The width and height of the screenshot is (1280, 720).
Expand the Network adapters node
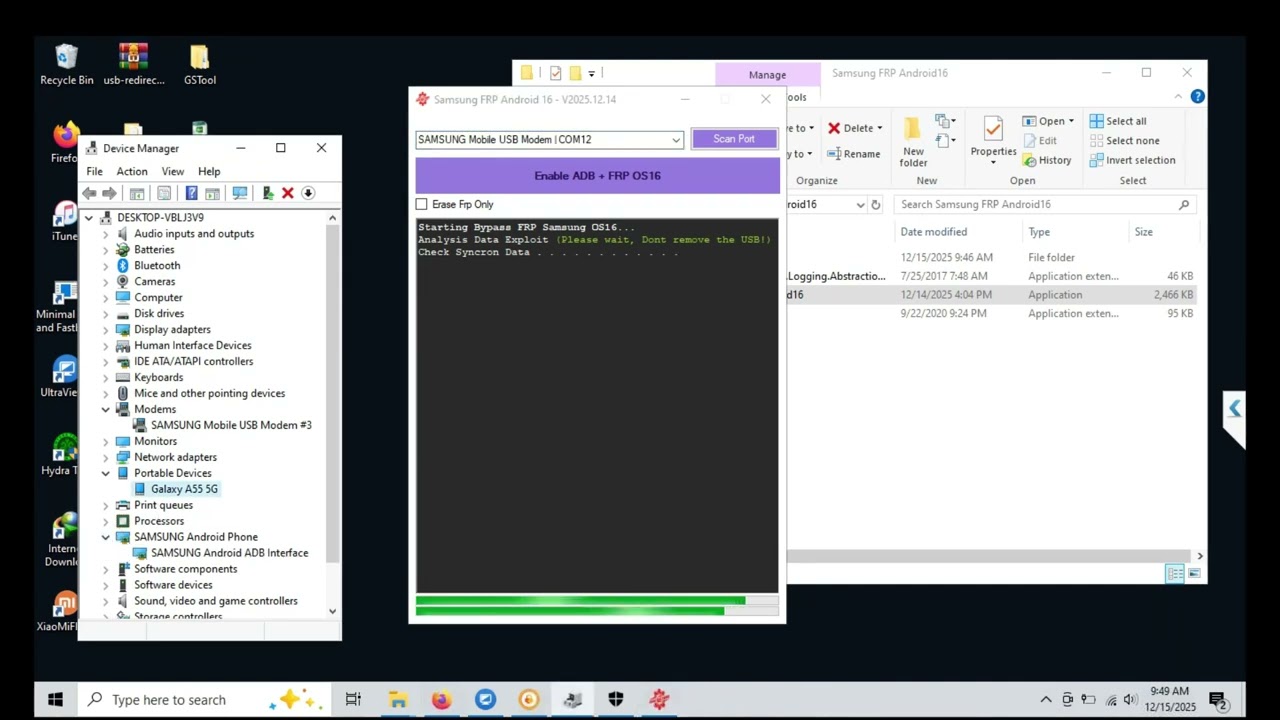105,457
